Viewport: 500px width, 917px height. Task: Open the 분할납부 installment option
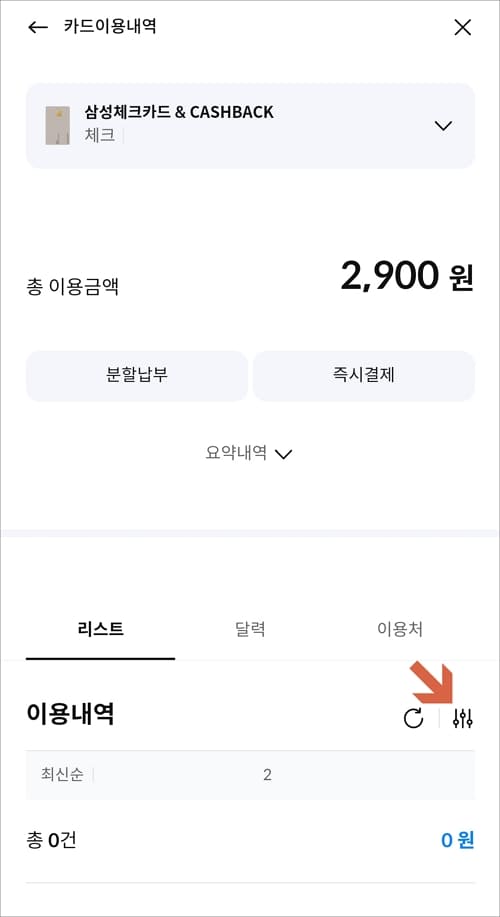click(137, 375)
